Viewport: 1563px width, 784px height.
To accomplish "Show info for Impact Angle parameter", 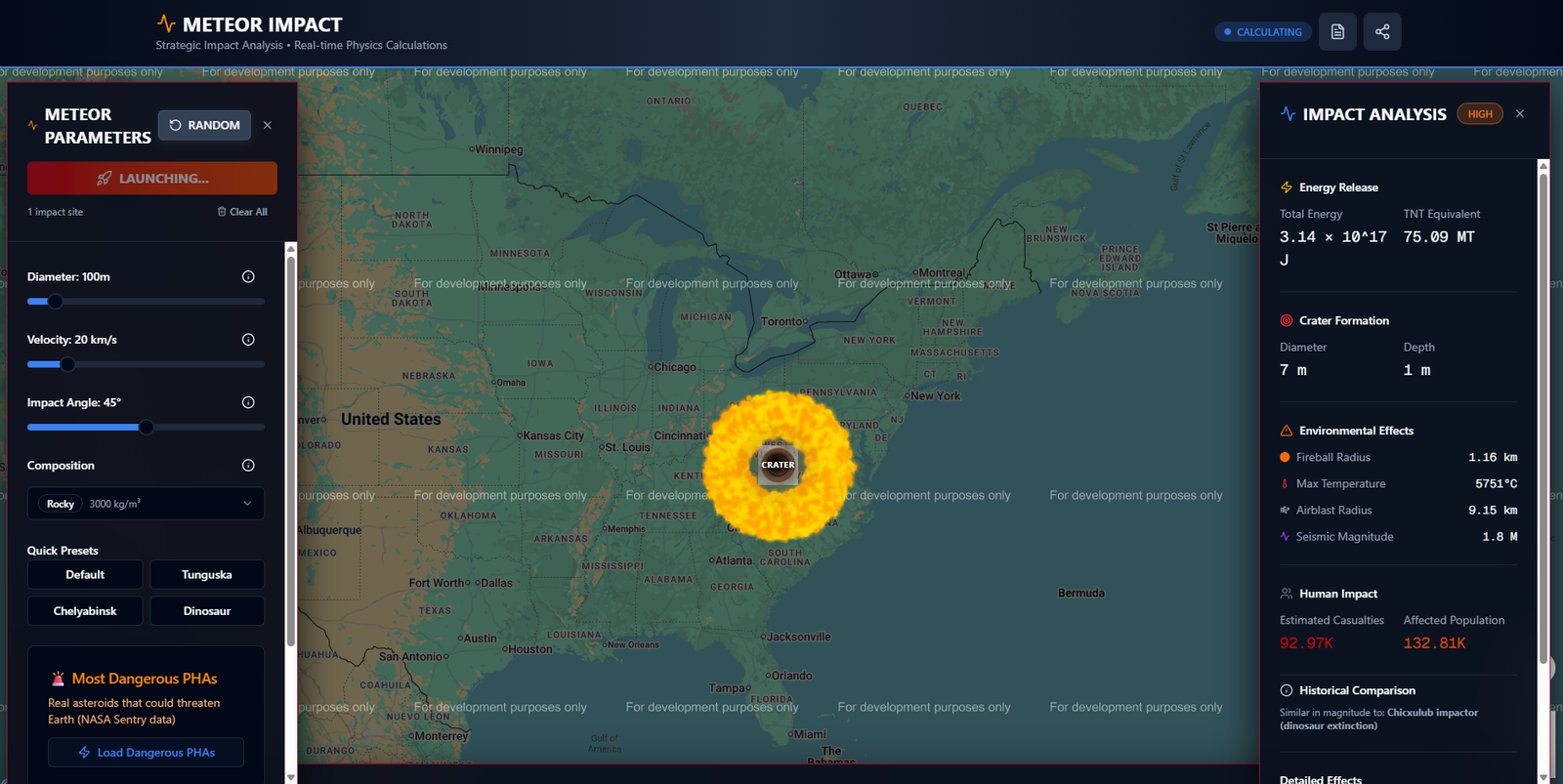I will [248, 402].
